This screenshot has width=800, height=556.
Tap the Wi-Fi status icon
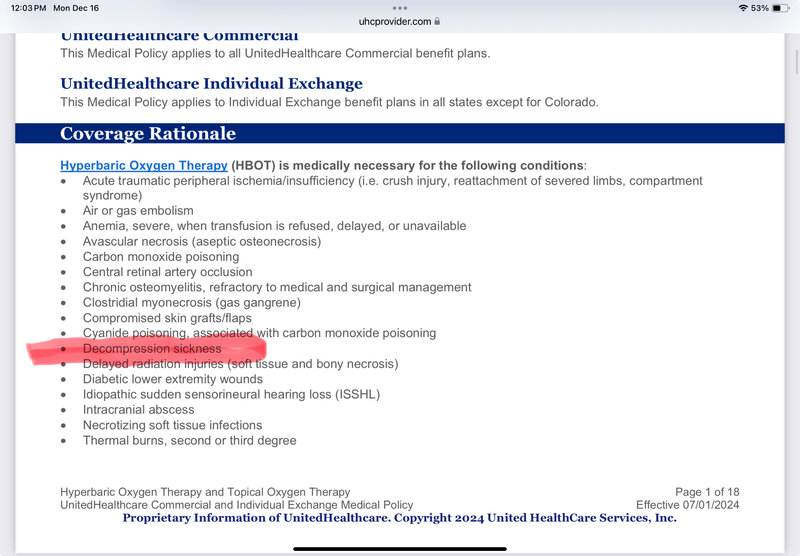click(x=743, y=8)
